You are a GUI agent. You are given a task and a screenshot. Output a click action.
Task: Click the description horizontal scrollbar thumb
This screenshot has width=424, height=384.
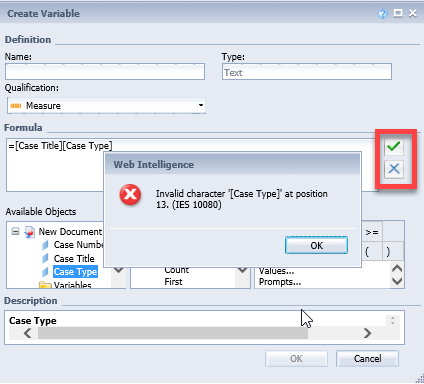(x=173, y=333)
